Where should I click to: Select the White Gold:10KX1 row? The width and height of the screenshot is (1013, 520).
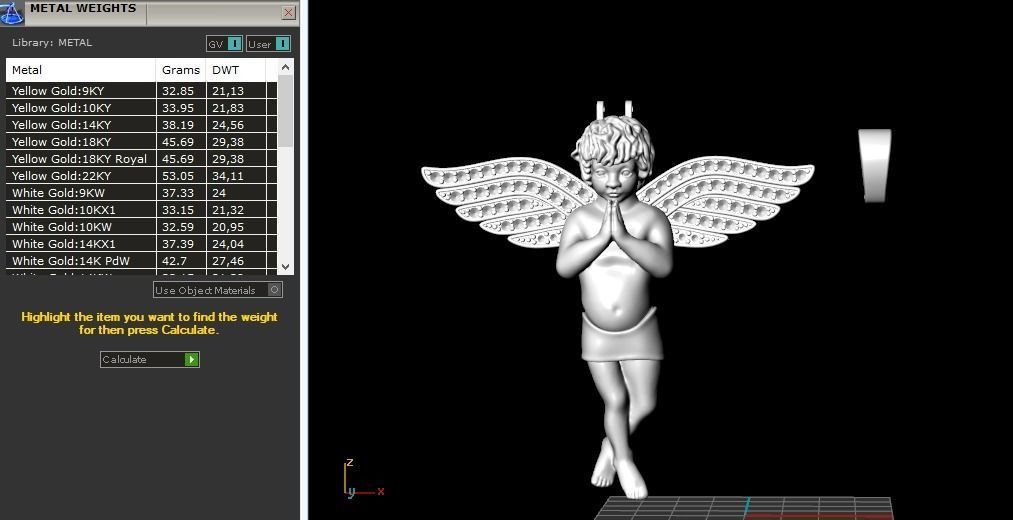[x=141, y=209]
